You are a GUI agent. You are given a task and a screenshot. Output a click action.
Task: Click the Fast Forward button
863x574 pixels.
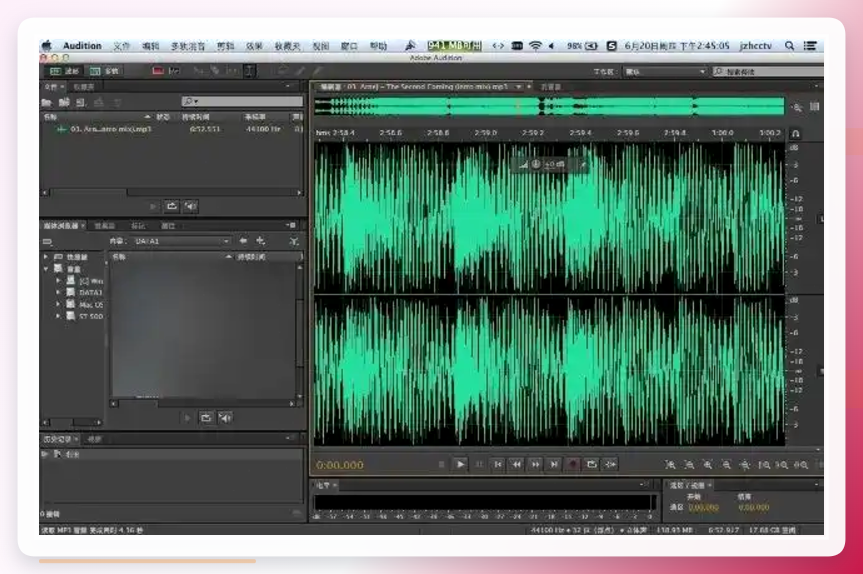pyautogui.click(x=535, y=464)
